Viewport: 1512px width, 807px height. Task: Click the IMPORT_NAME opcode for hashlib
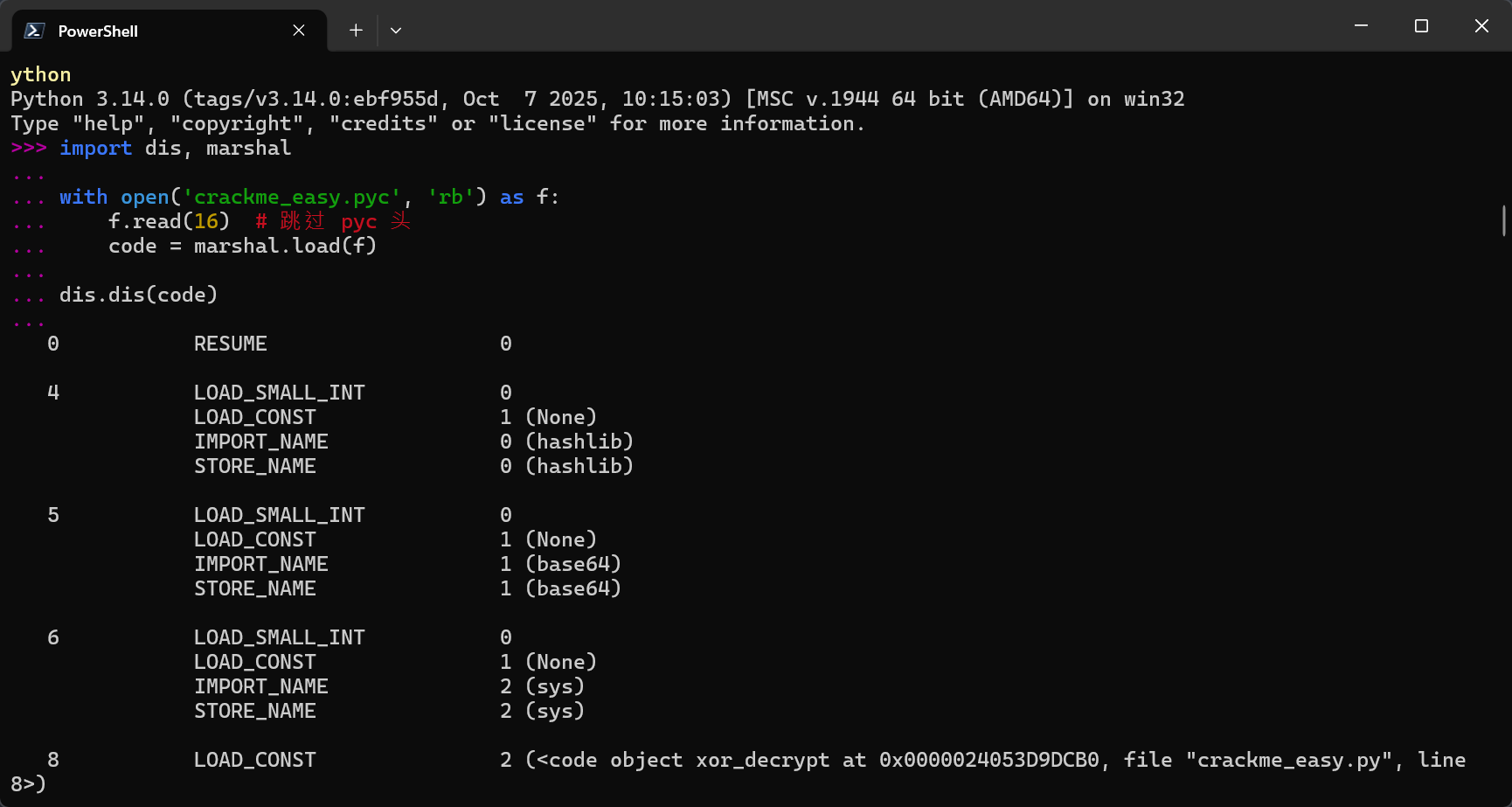(x=260, y=442)
